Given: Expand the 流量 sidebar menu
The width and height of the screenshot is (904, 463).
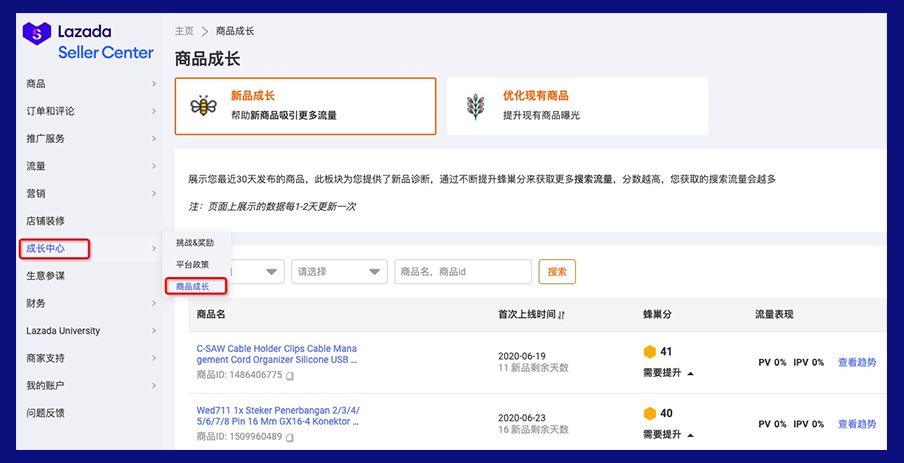Looking at the screenshot, I should [x=154, y=166].
